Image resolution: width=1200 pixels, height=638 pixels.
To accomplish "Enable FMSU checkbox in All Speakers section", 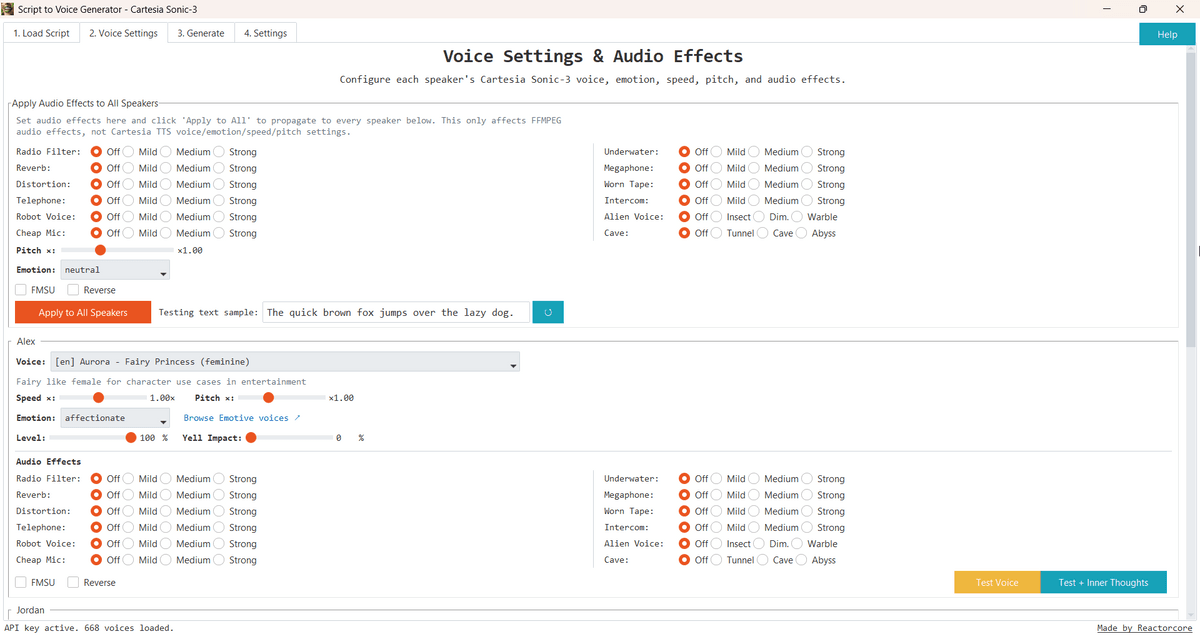I will 35,290.
